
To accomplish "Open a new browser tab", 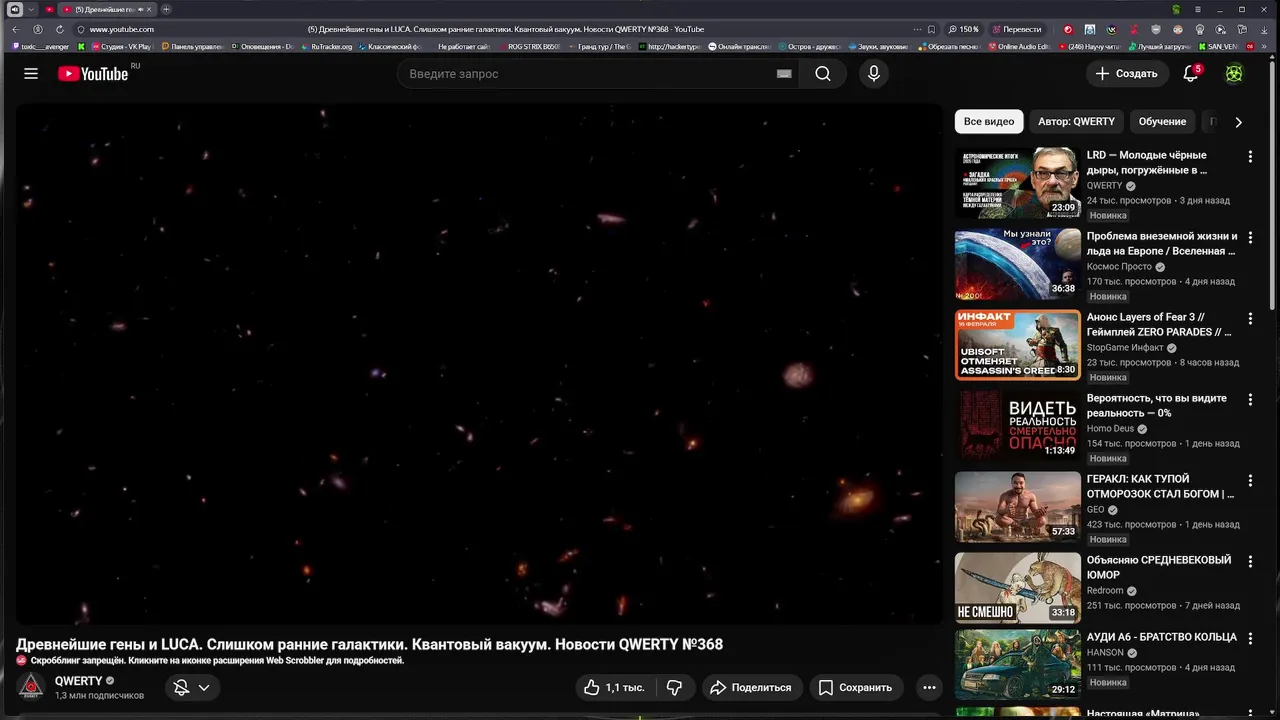I will [x=166, y=9].
